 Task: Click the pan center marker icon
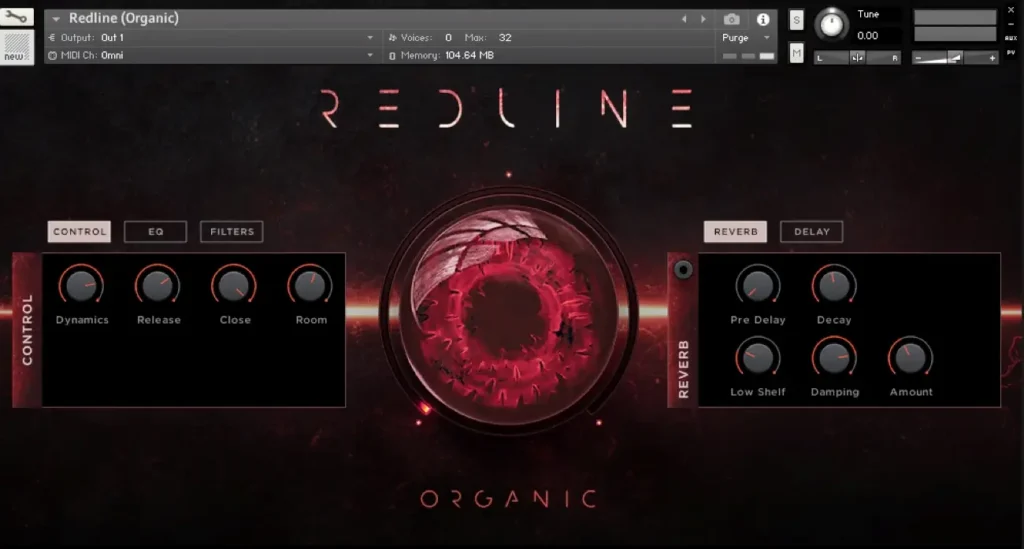857,58
